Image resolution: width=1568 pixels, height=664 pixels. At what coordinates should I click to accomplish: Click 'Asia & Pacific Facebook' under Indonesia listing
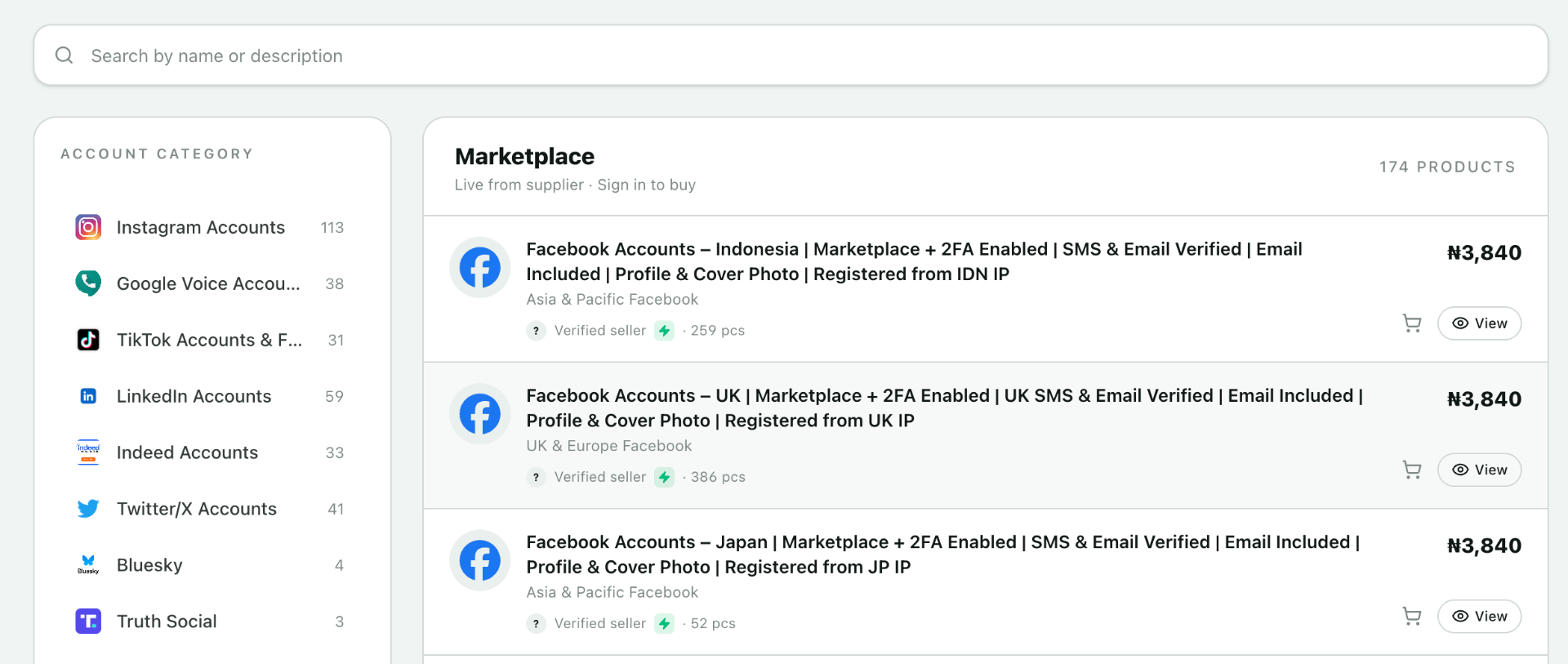[612, 300]
